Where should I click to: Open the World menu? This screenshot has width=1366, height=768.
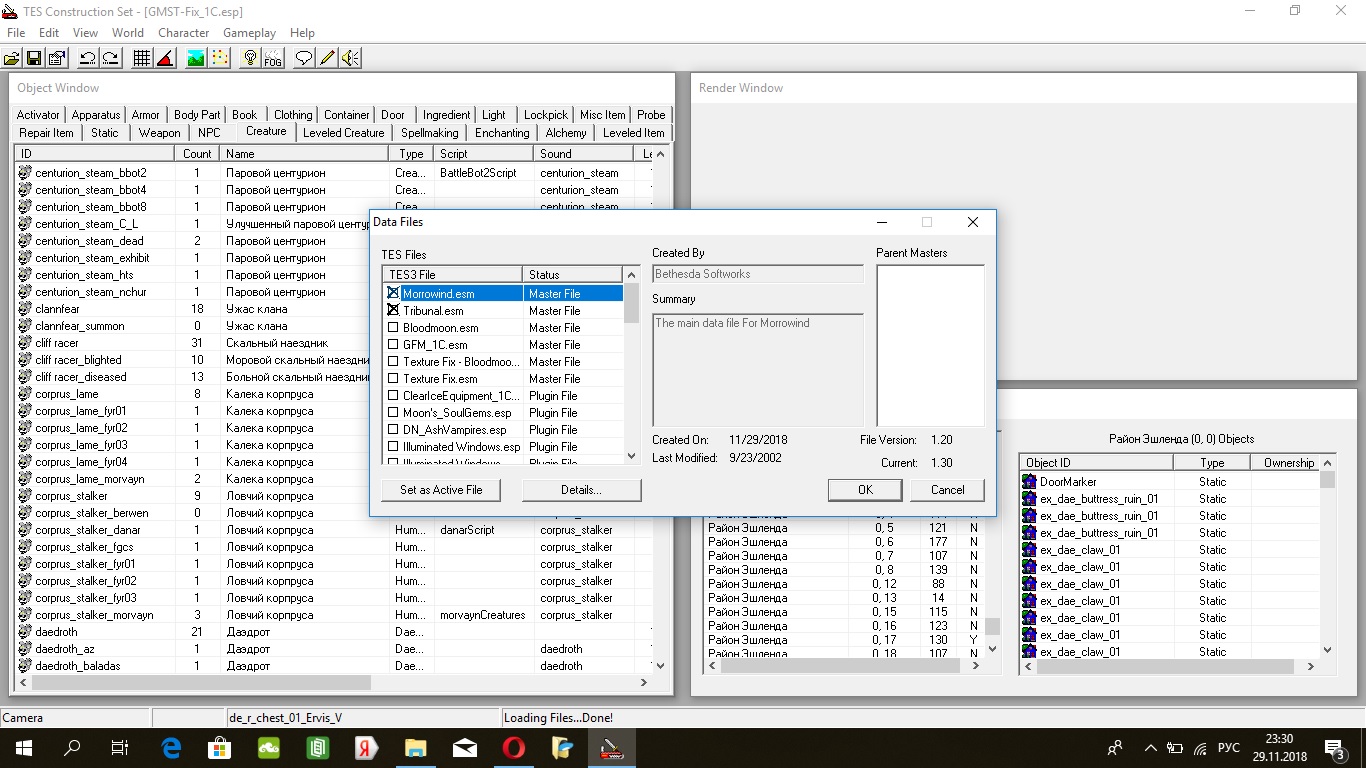(128, 33)
